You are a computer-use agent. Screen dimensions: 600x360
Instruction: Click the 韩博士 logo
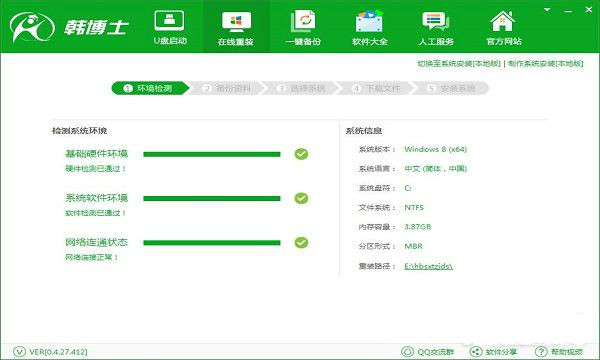tap(69, 27)
